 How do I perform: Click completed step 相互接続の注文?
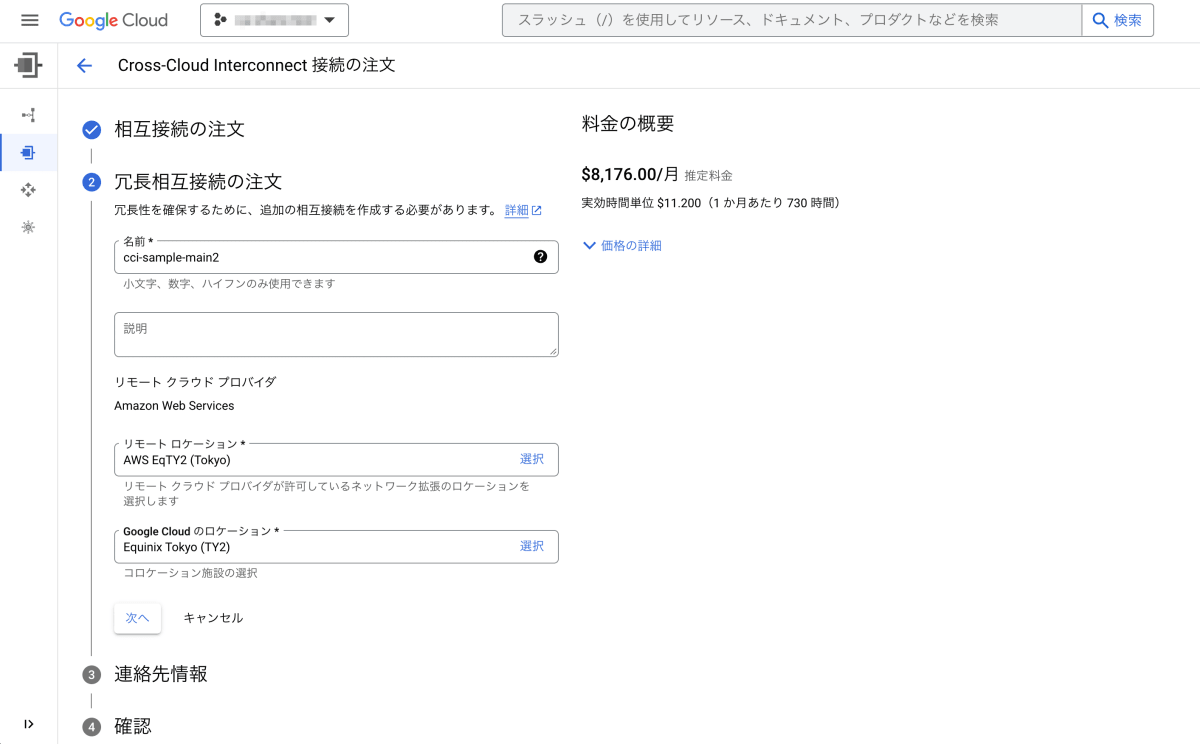click(179, 129)
